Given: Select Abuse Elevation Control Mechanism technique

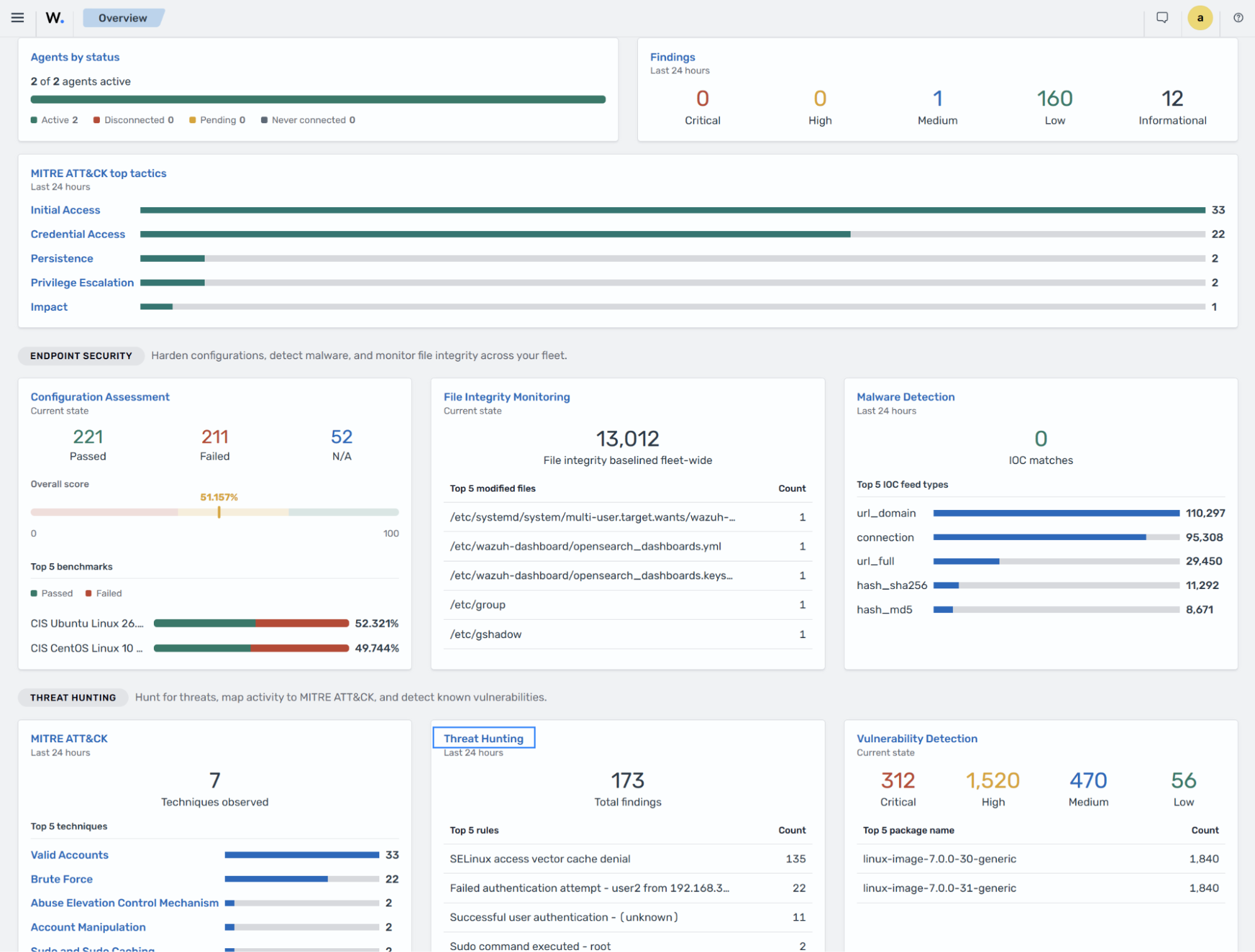Looking at the screenshot, I should pos(124,903).
